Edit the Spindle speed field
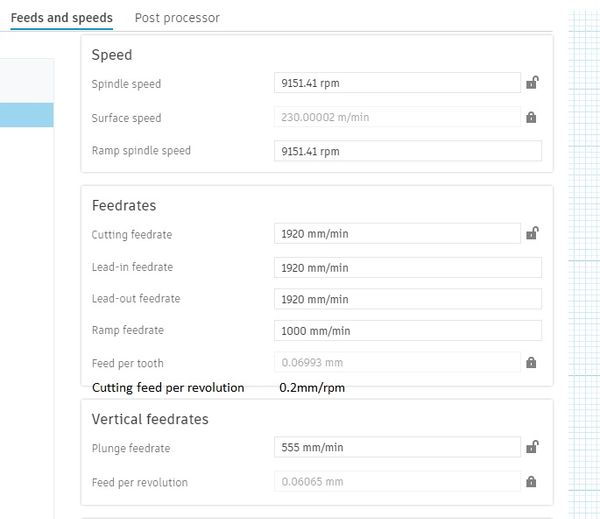Screen dimensions: 600x519 [x=397, y=83]
